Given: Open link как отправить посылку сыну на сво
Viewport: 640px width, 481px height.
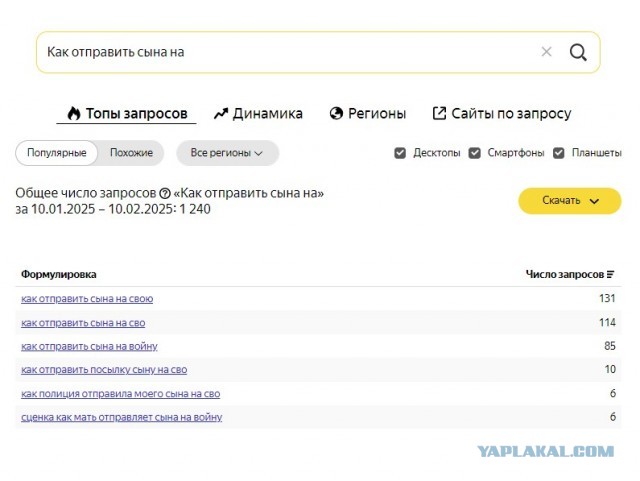Looking at the screenshot, I should pos(104,370).
